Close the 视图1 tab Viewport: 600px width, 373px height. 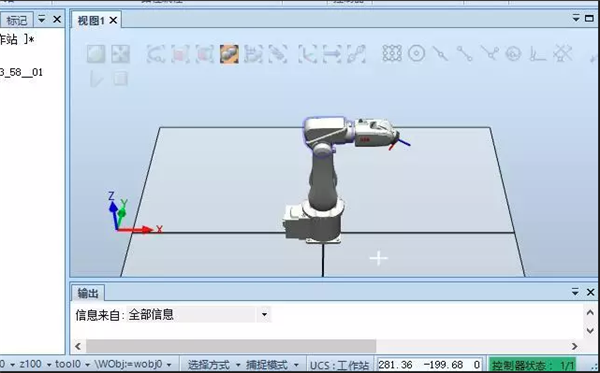pyautogui.click(x=113, y=20)
